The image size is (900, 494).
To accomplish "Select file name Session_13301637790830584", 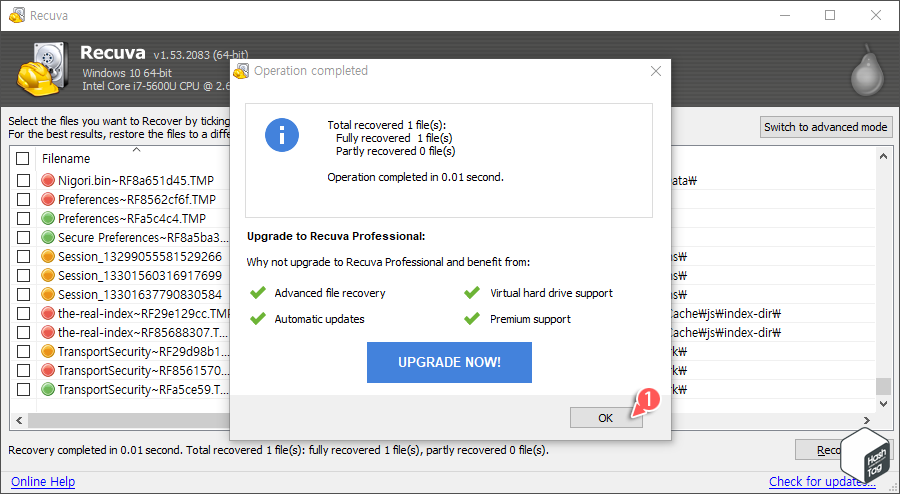I will pos(140,294).
